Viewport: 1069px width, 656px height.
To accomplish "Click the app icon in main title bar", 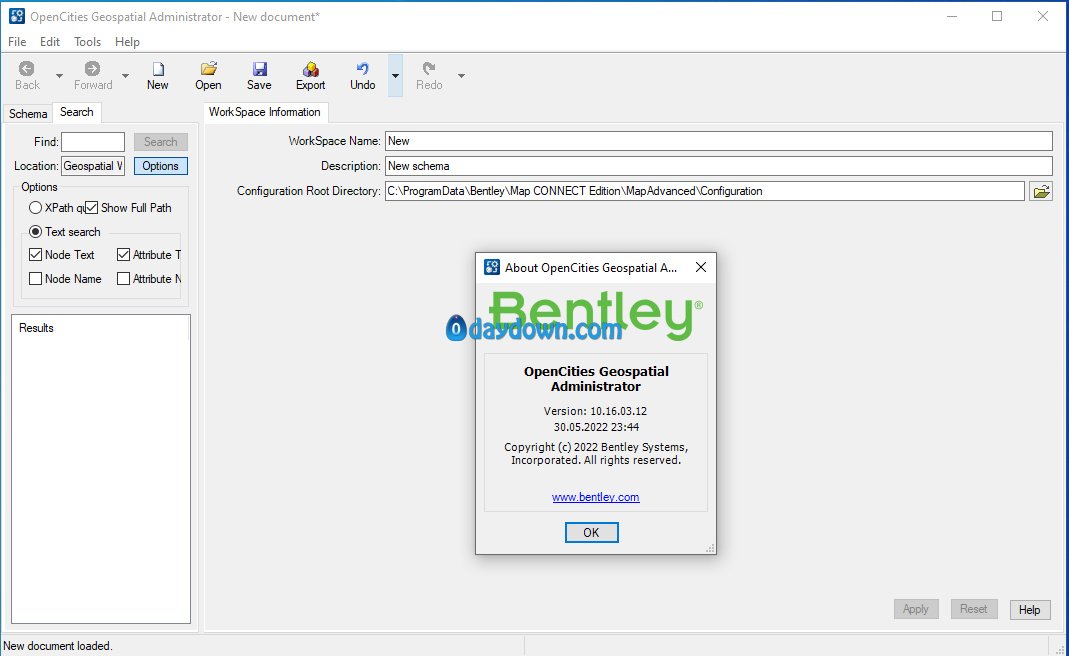I will click(x=16, y=16).
